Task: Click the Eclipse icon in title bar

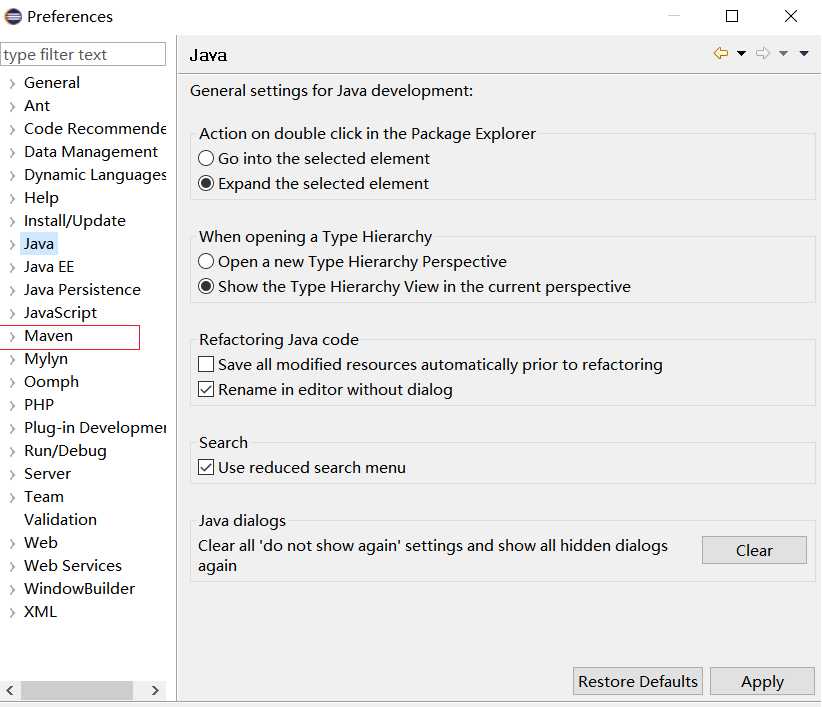Action: [x=13, y=16]
